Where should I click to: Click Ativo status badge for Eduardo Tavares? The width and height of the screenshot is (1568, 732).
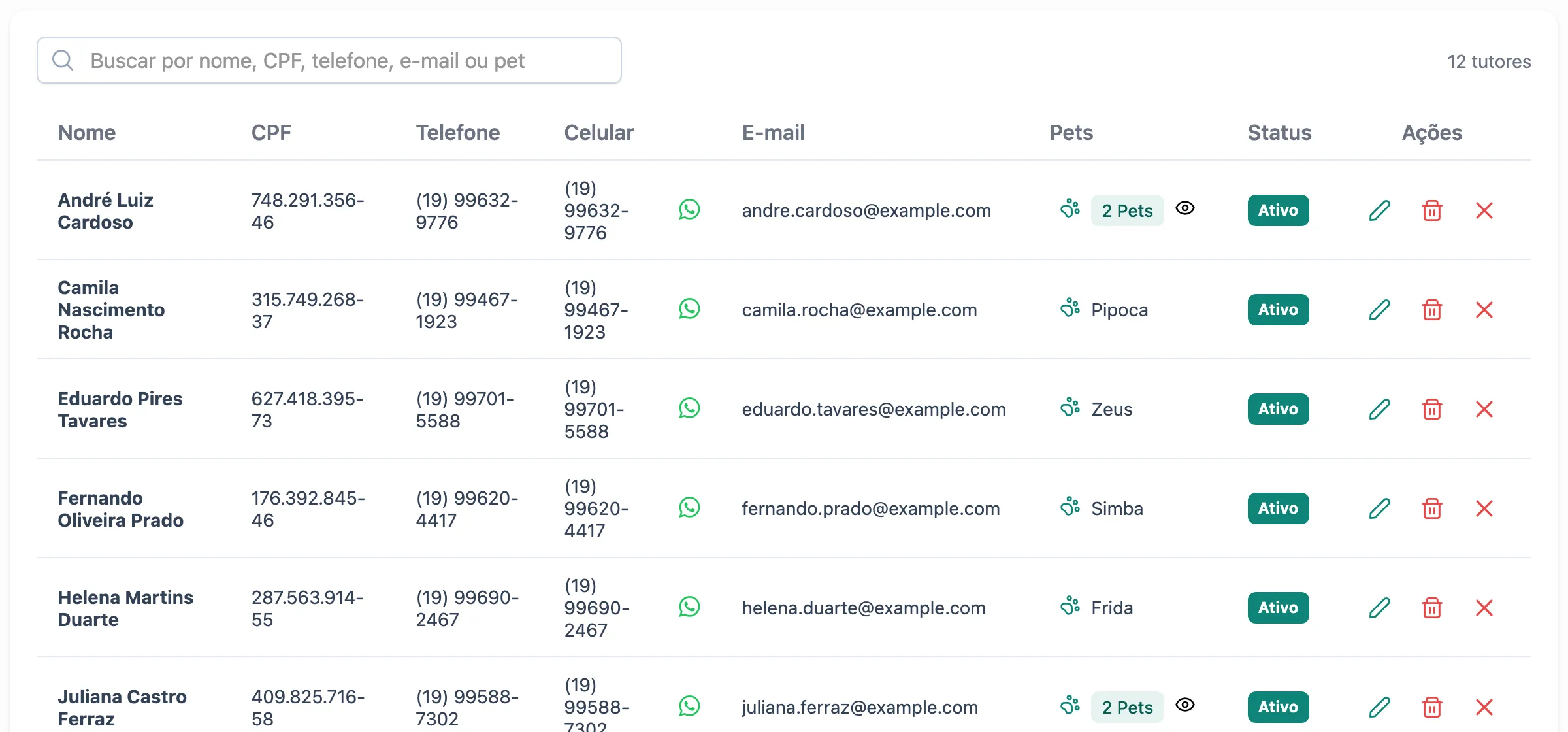coord(1278,409)
